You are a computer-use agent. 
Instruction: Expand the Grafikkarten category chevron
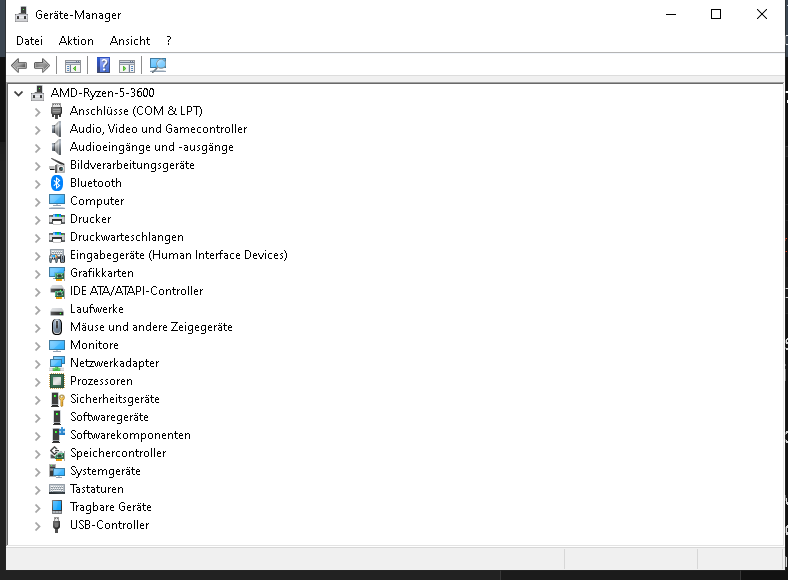coord(38,274)
